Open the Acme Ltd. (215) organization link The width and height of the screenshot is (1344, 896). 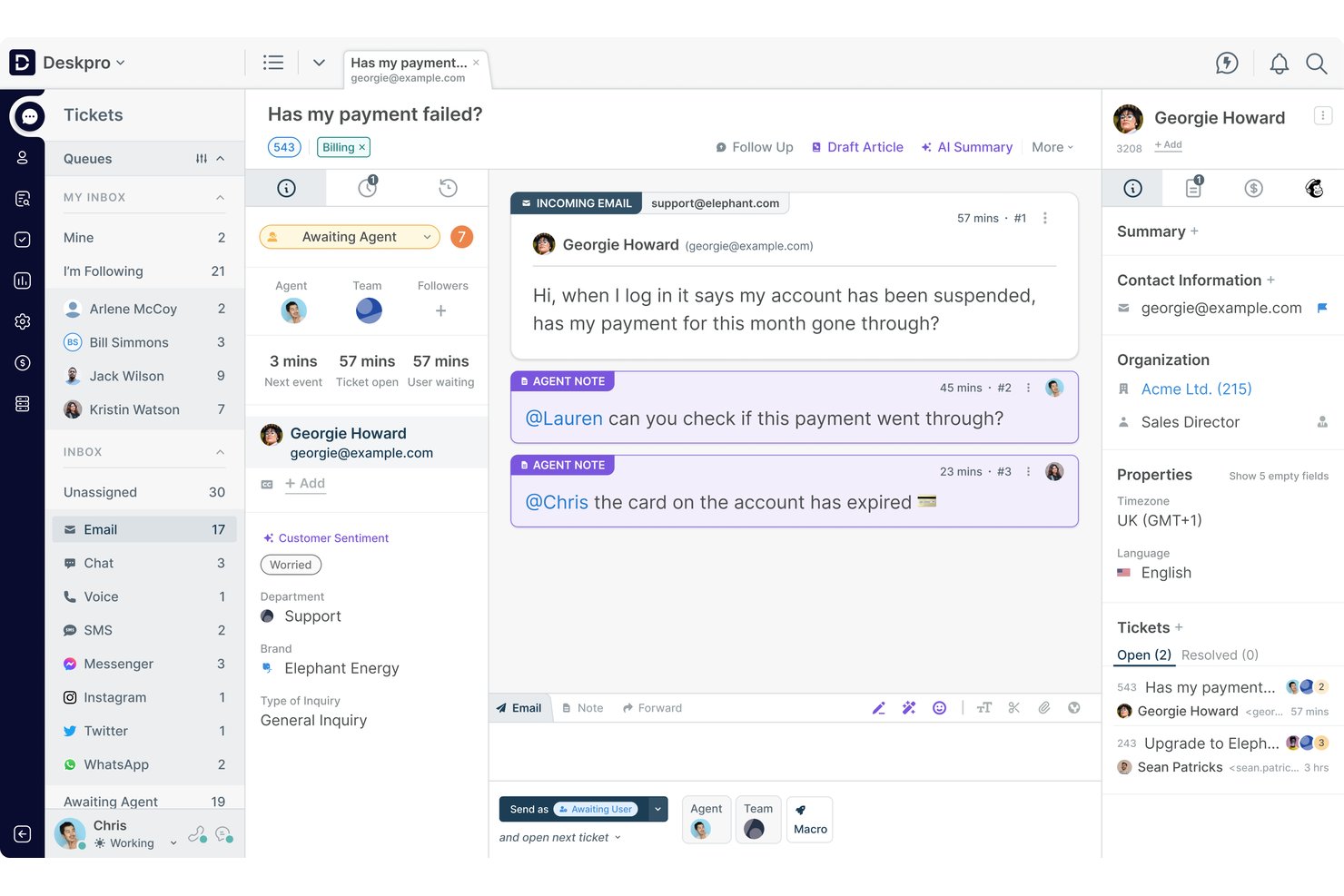coord(1196,389)
